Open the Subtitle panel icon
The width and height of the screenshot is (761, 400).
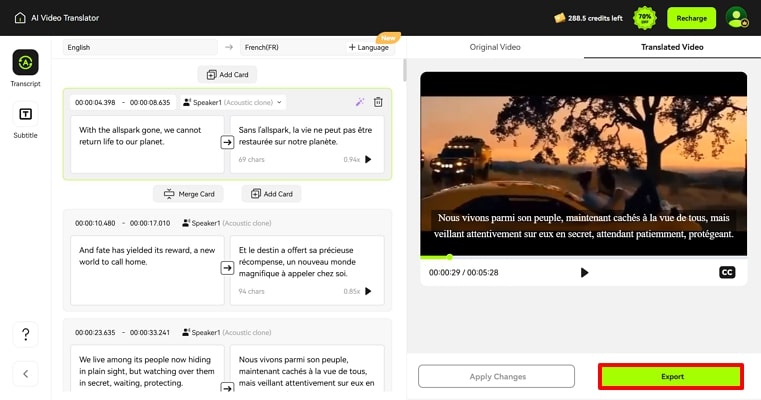[25, 114]
